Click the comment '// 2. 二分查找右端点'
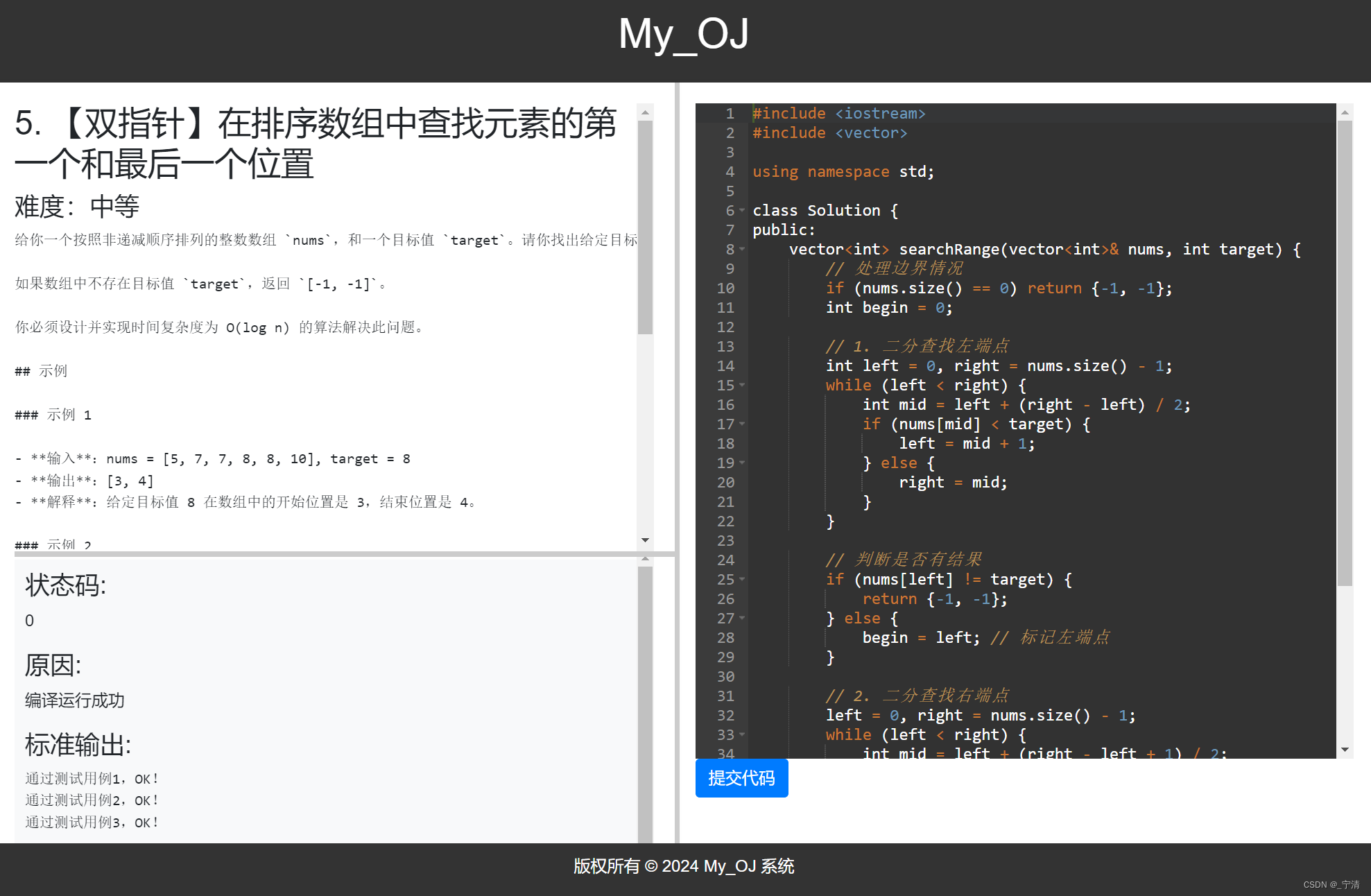The height and width of the screenshot is (896, 1371). [x=917, y=696]
